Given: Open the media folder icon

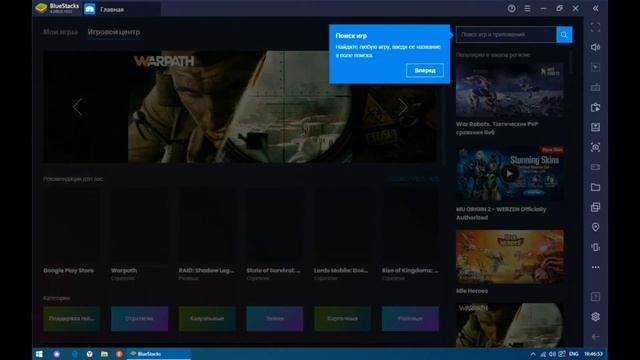Looking at the screenshot, I should coord(596,187).
